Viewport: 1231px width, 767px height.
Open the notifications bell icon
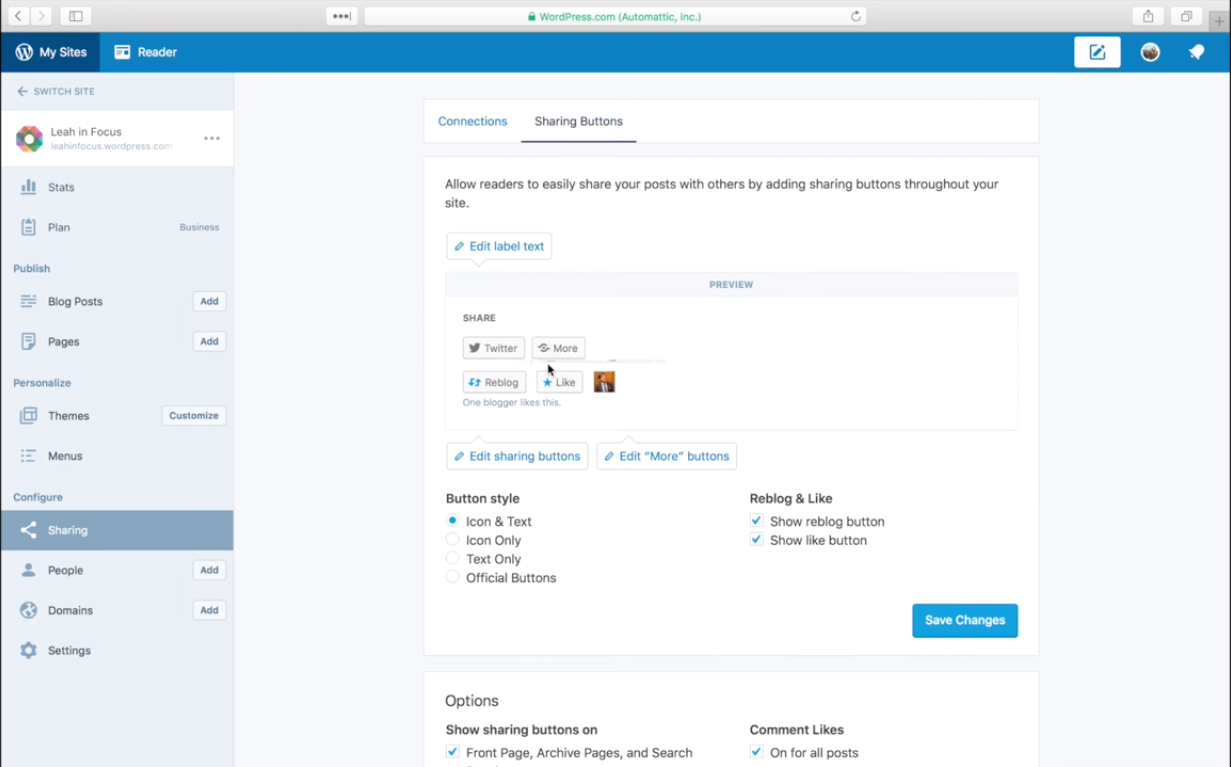click(1196, 52)
